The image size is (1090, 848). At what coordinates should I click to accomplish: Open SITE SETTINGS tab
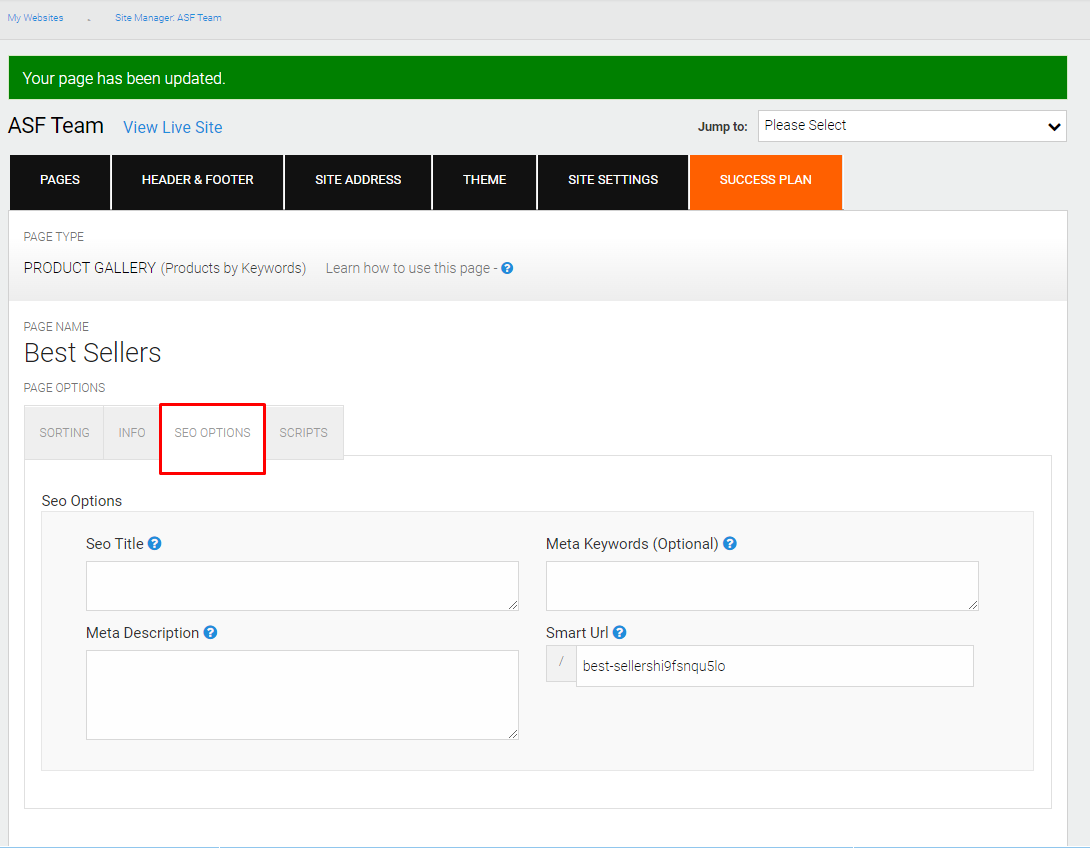613,181
